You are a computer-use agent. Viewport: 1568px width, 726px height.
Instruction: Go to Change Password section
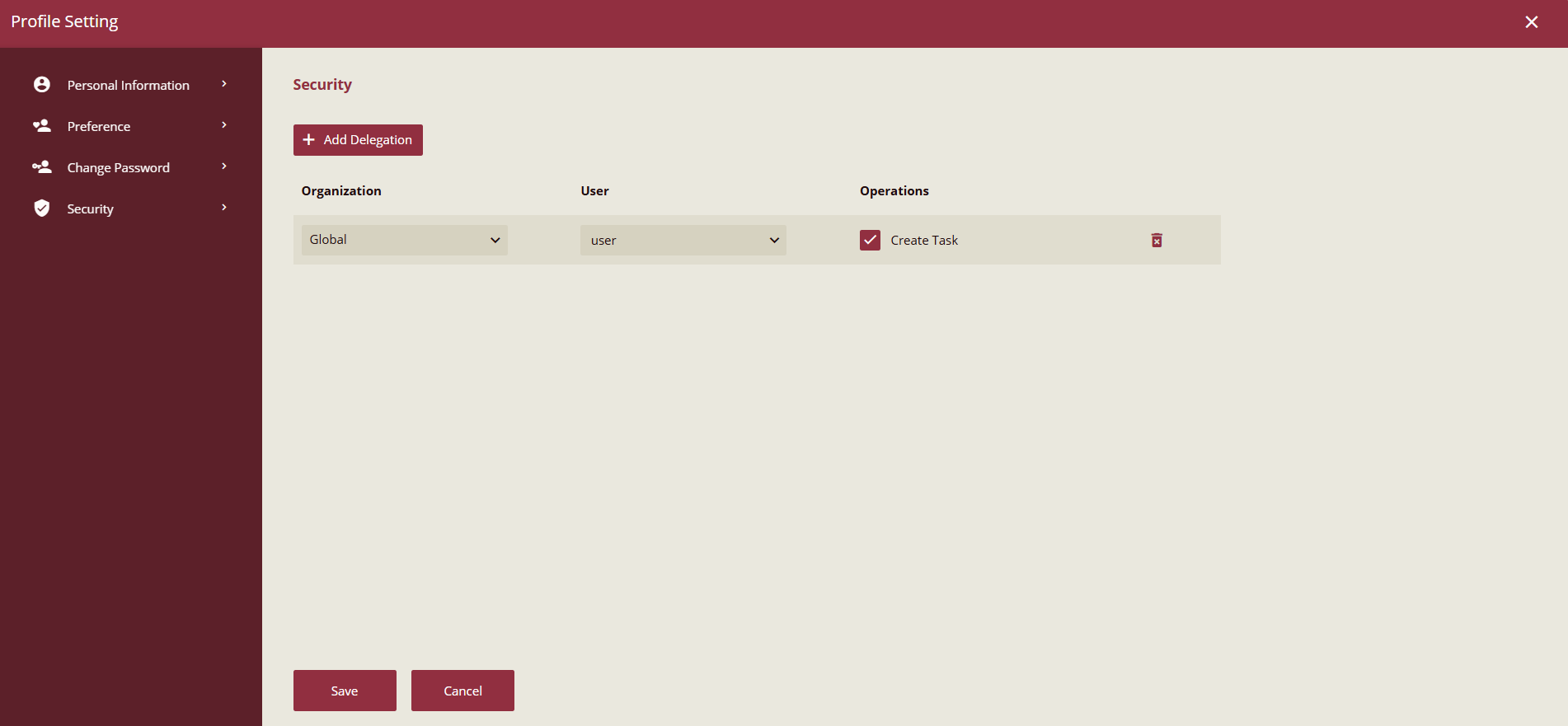click(119, 167)
